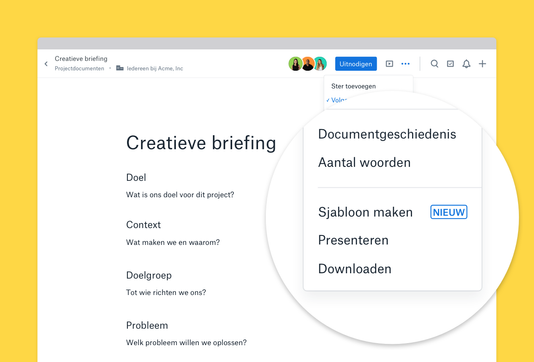Image resolution: width=534 pixels, height=362 pixels.
Task: Open the present mode play icon
Action: [389, 64]
